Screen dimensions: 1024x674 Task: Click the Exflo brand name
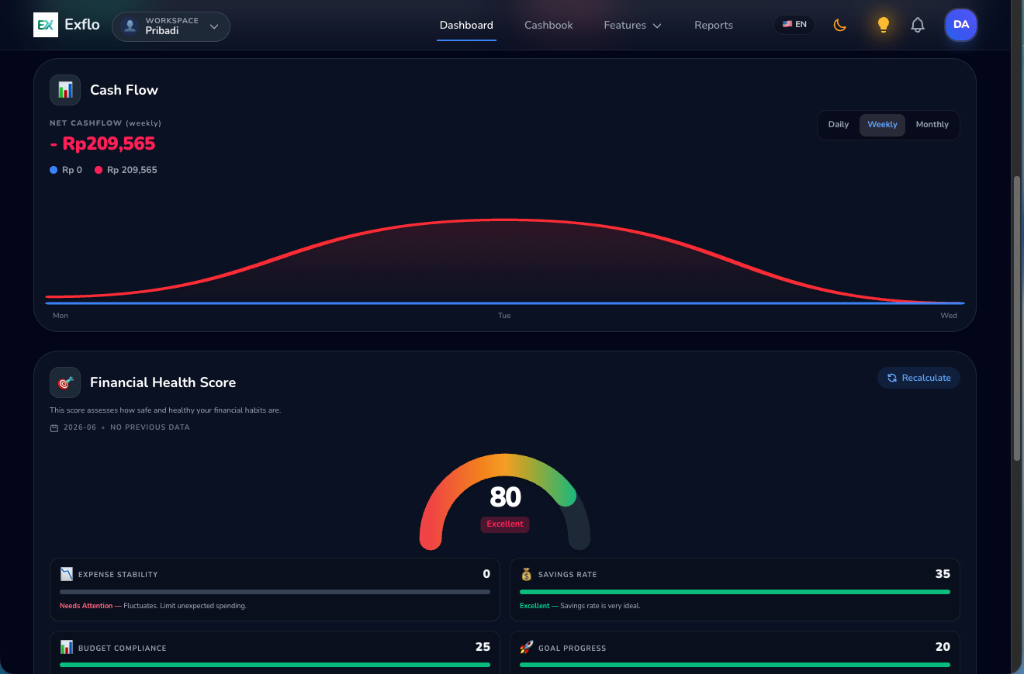click(82, 25)
